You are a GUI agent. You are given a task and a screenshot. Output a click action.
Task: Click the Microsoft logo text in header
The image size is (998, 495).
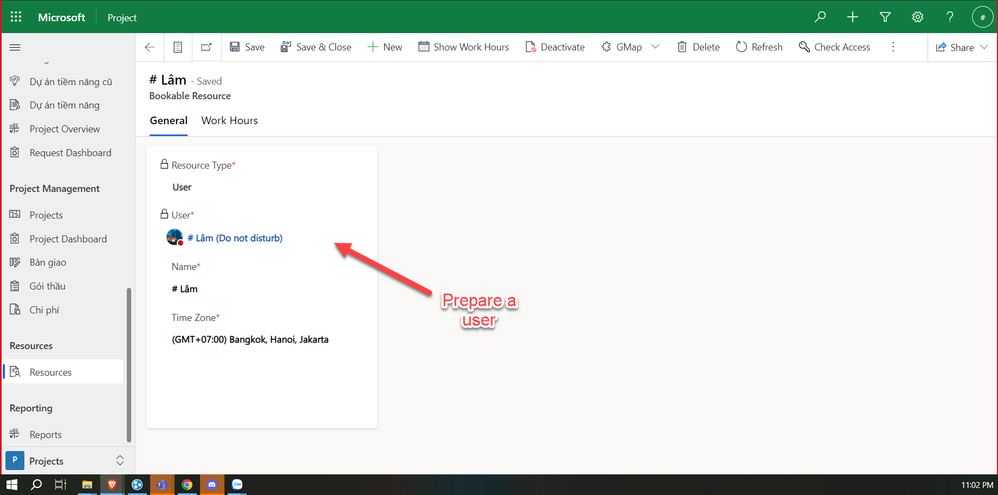(61, 17)
